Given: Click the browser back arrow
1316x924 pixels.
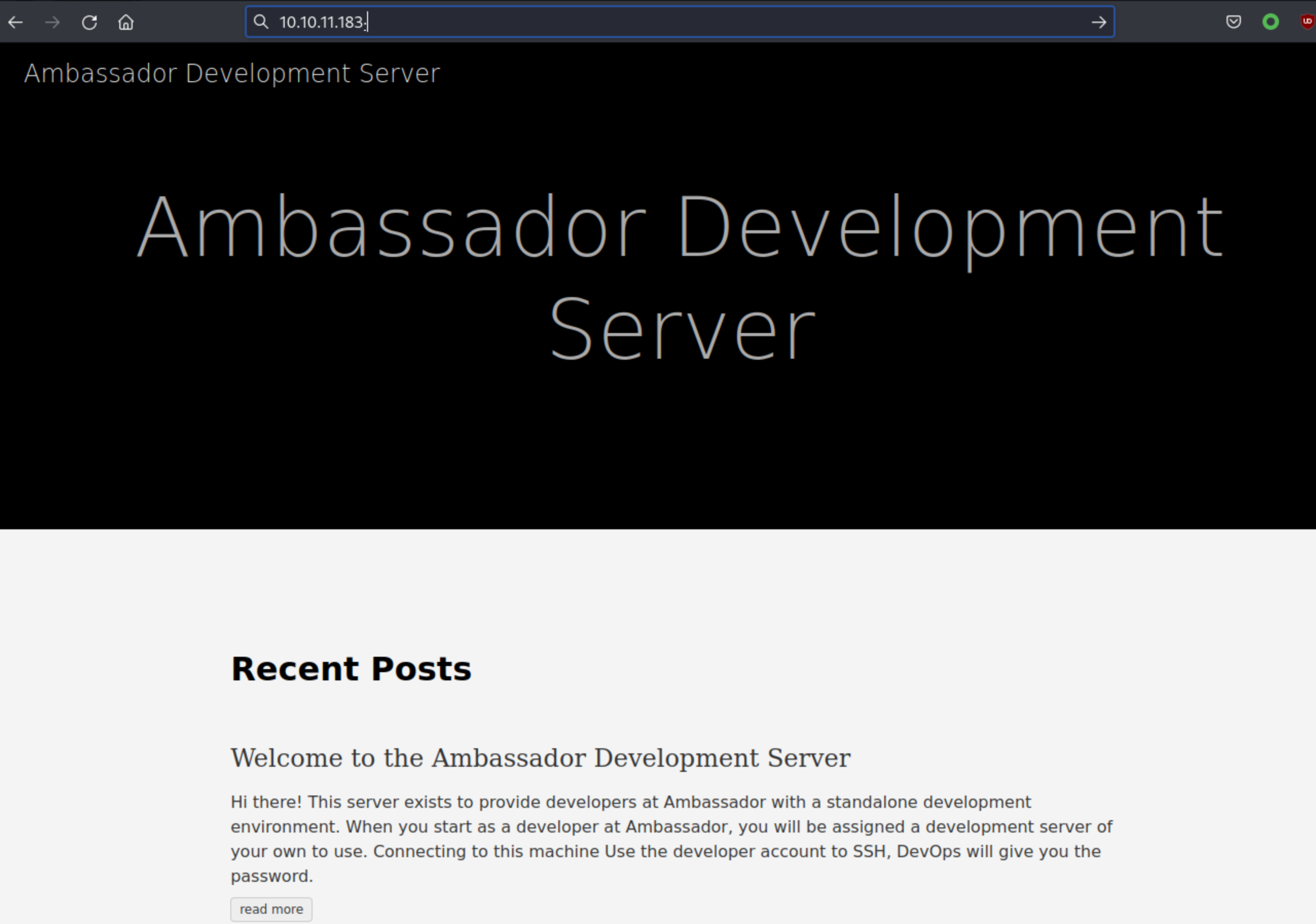Looking at the screenshot, I should 15,22.
